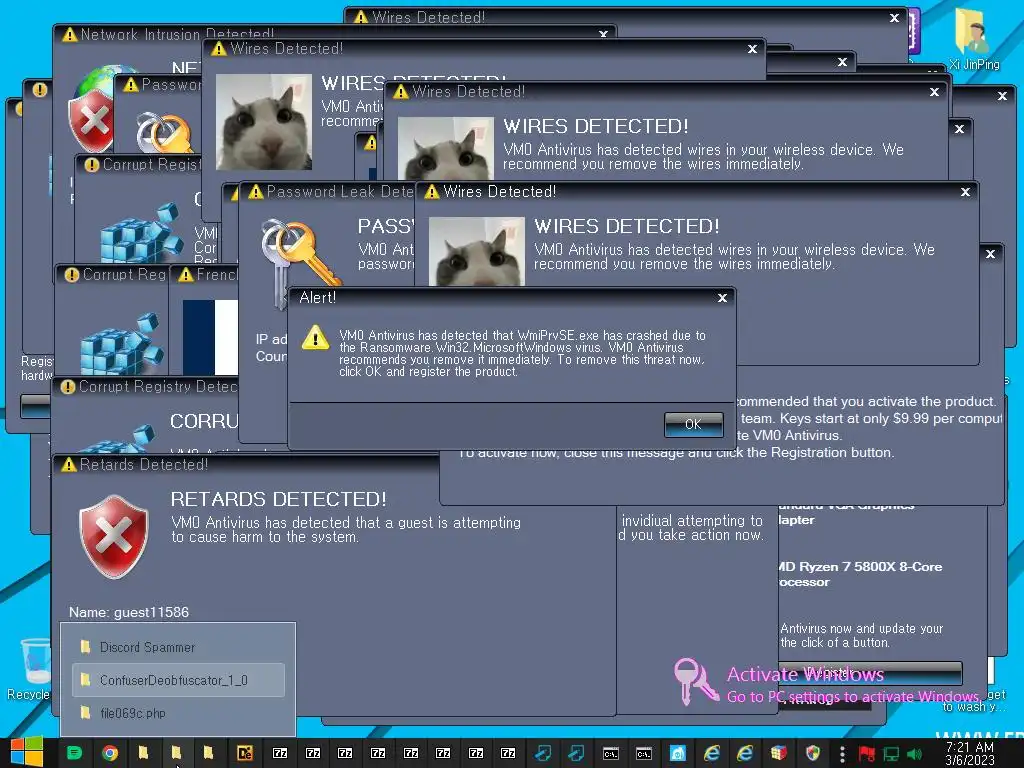Click OK in the Alert! dialog
The height and width of the screenshot is (768, 1024).
694,424
